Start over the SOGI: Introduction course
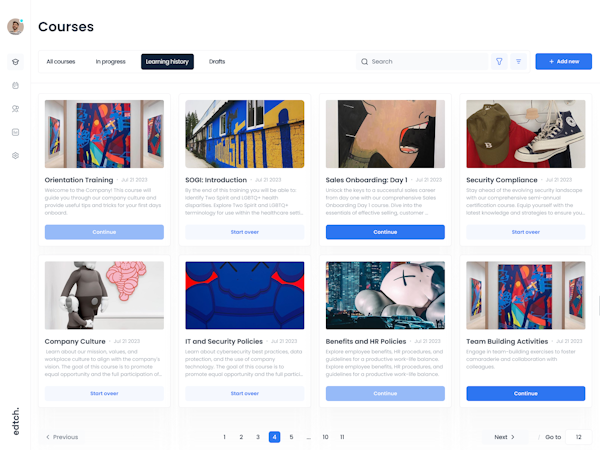This screenshot has height=450, width=600. 245,232
